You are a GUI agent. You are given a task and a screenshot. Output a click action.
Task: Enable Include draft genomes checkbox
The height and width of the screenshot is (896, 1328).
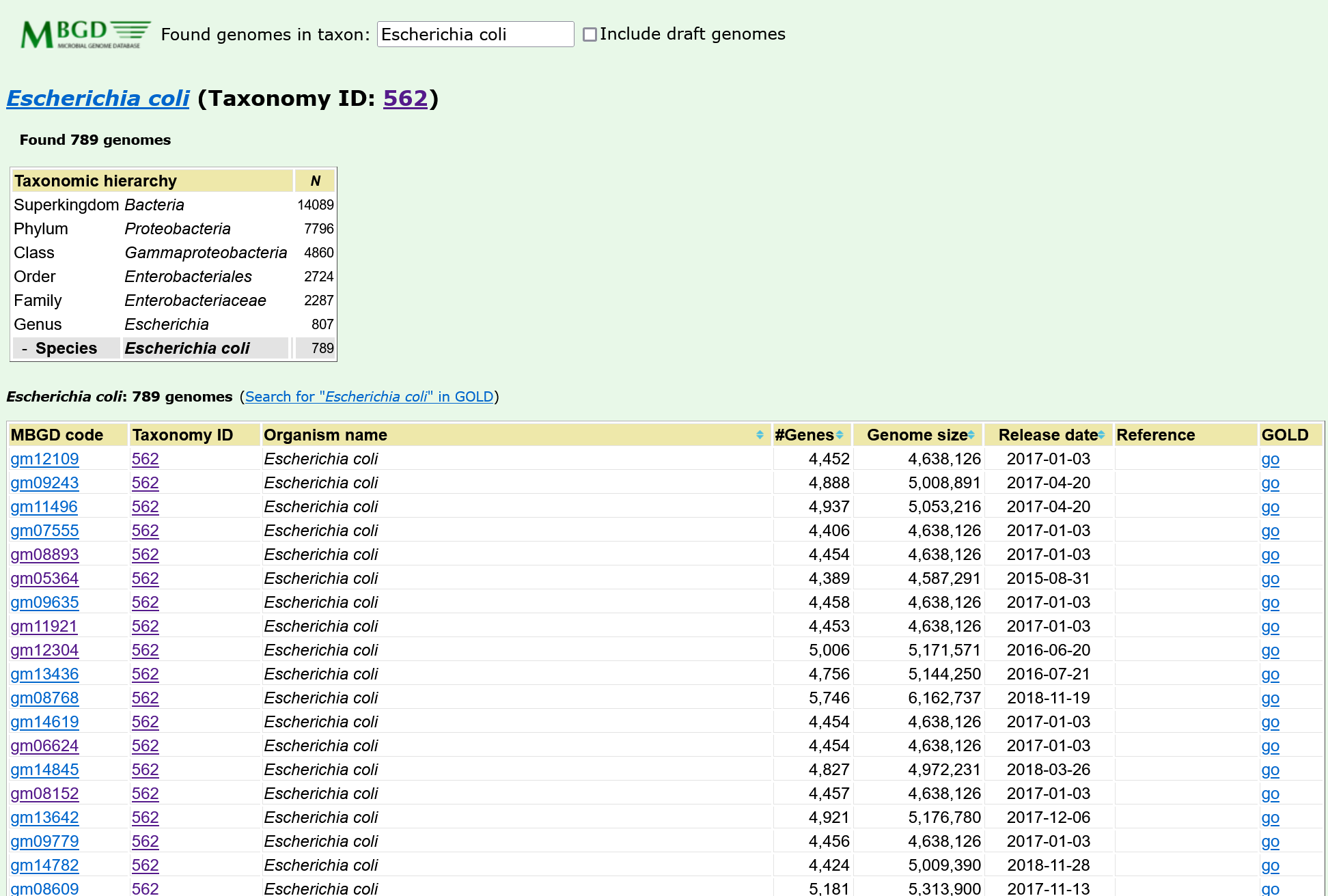click(x=590, y=34)
